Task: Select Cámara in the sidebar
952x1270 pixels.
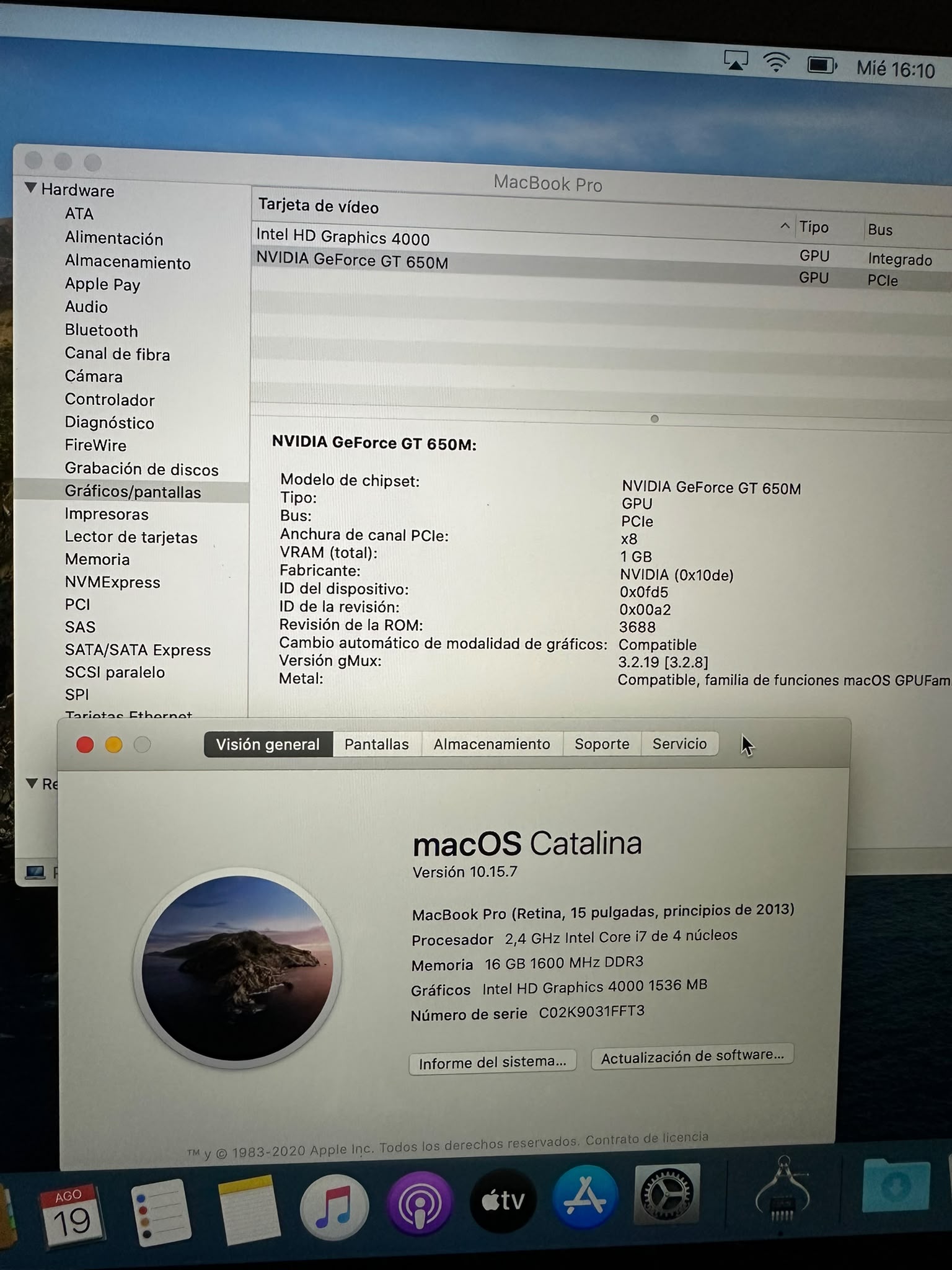Action: pyautogui.click(x=94, y=376)
